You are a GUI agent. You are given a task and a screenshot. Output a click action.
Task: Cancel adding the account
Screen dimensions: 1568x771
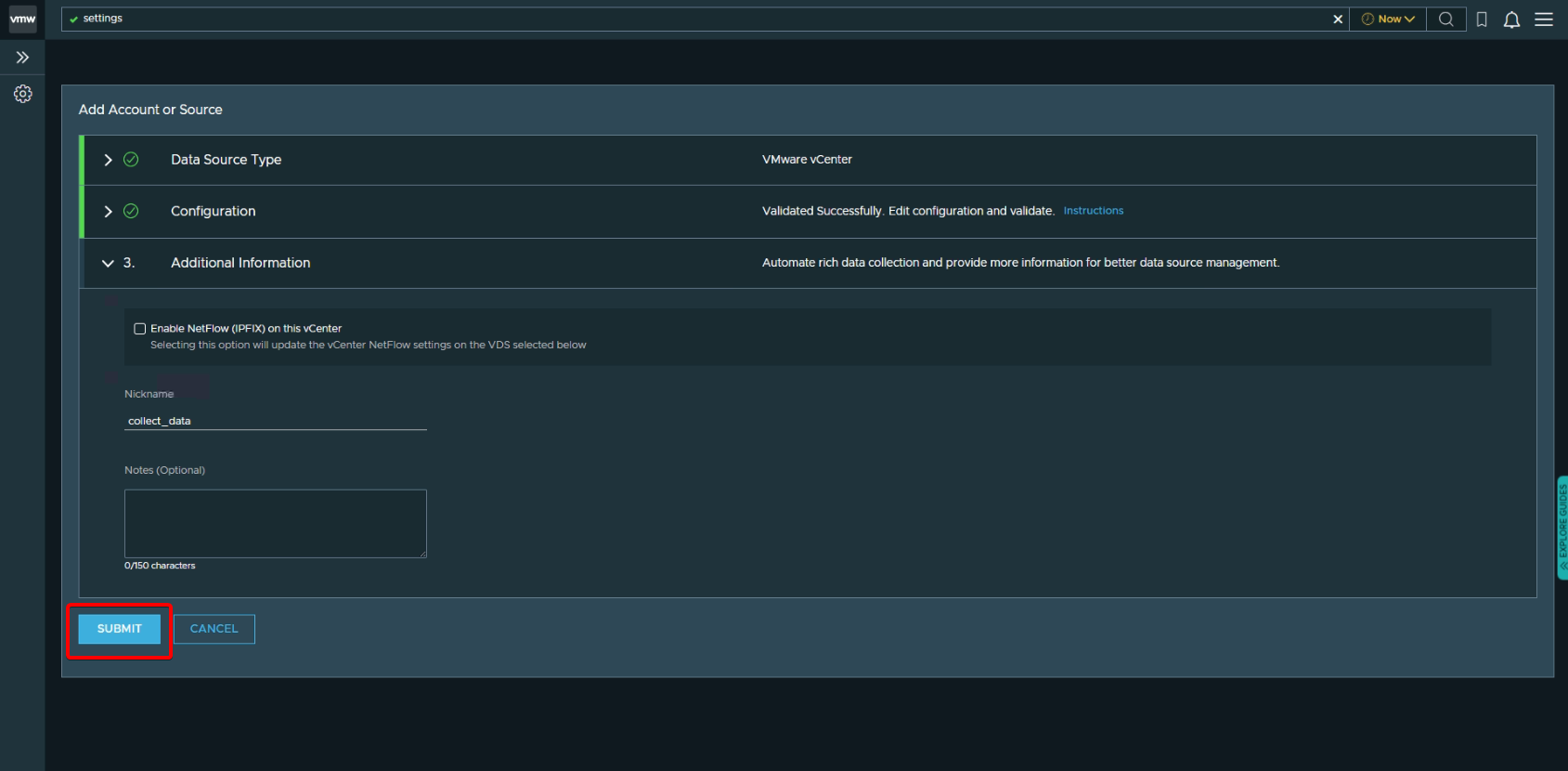214,629
